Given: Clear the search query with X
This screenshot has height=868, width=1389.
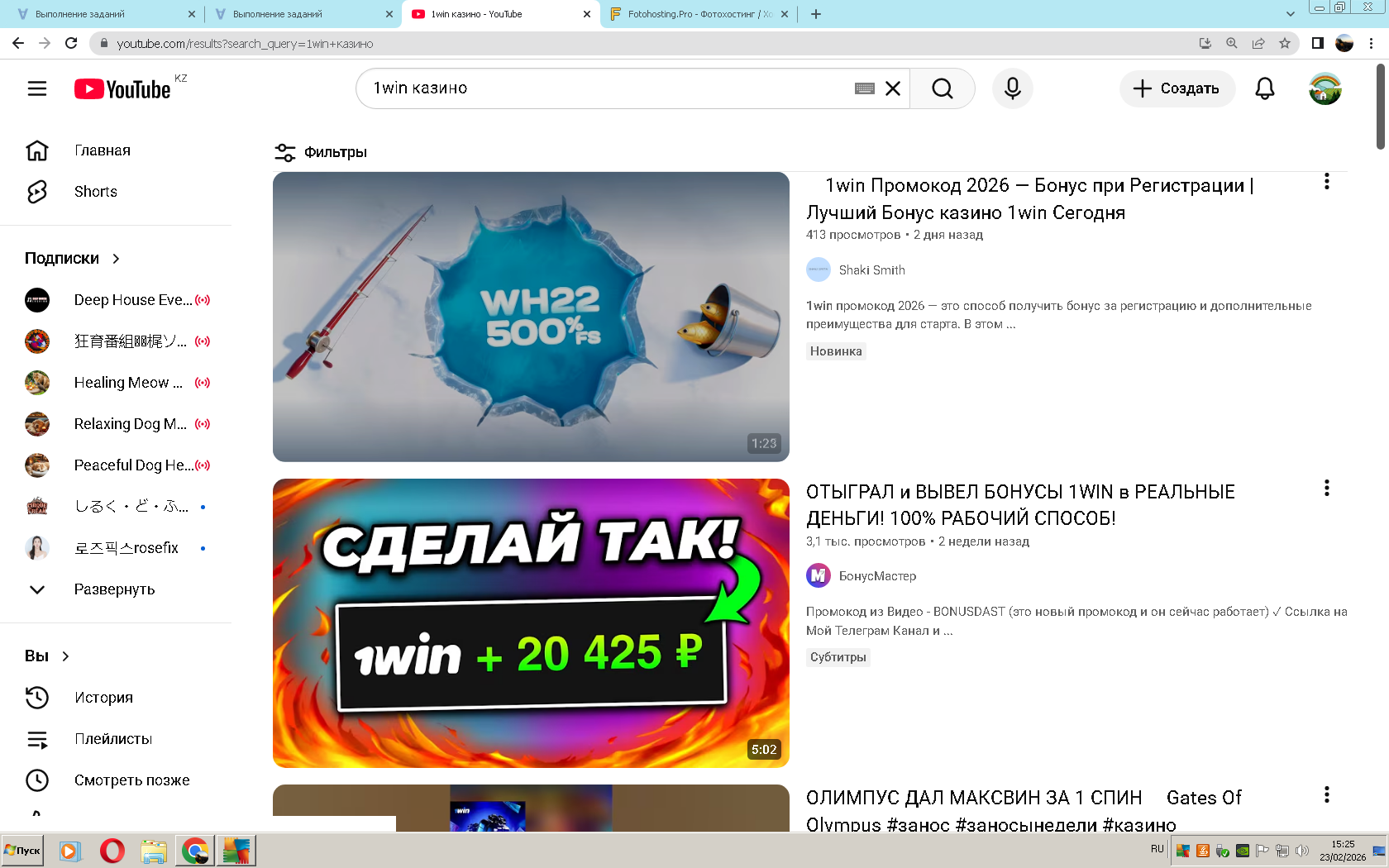Looking at the screenshot, I should coord(893,88).
